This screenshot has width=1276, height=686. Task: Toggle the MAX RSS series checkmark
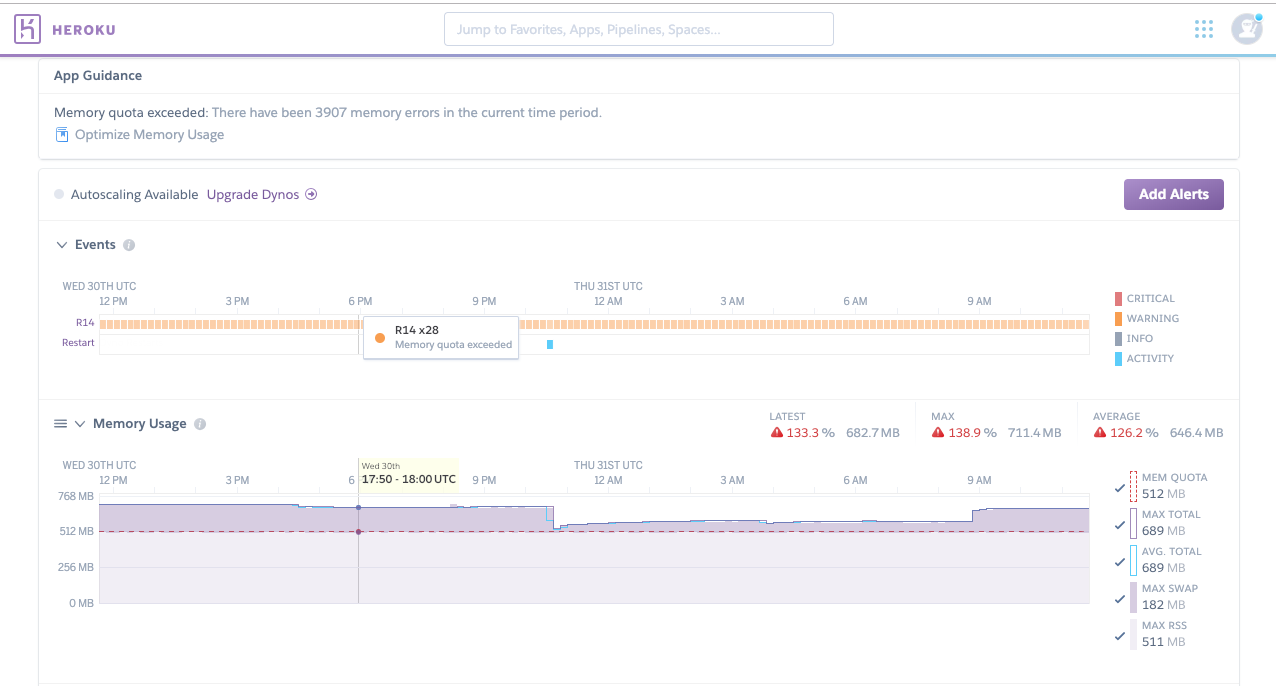(x=1120, y=637)
